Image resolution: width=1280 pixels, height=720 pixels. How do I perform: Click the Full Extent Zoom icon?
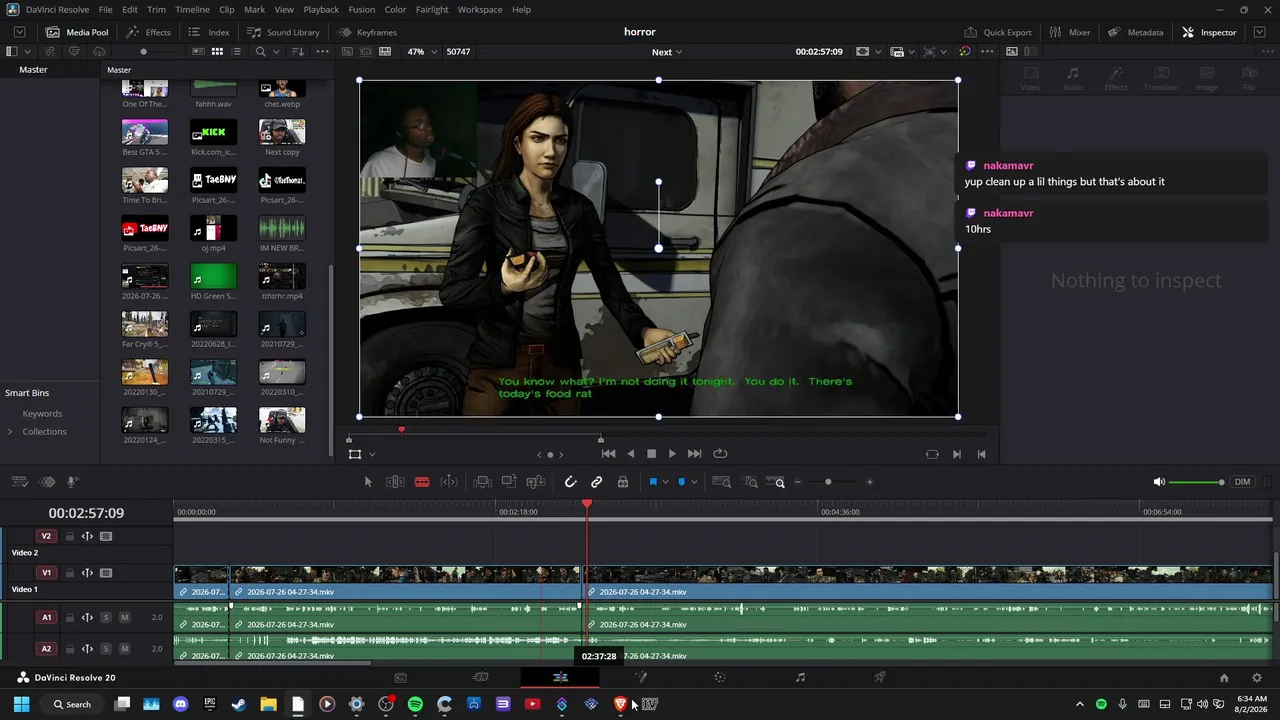click(721, 482)
